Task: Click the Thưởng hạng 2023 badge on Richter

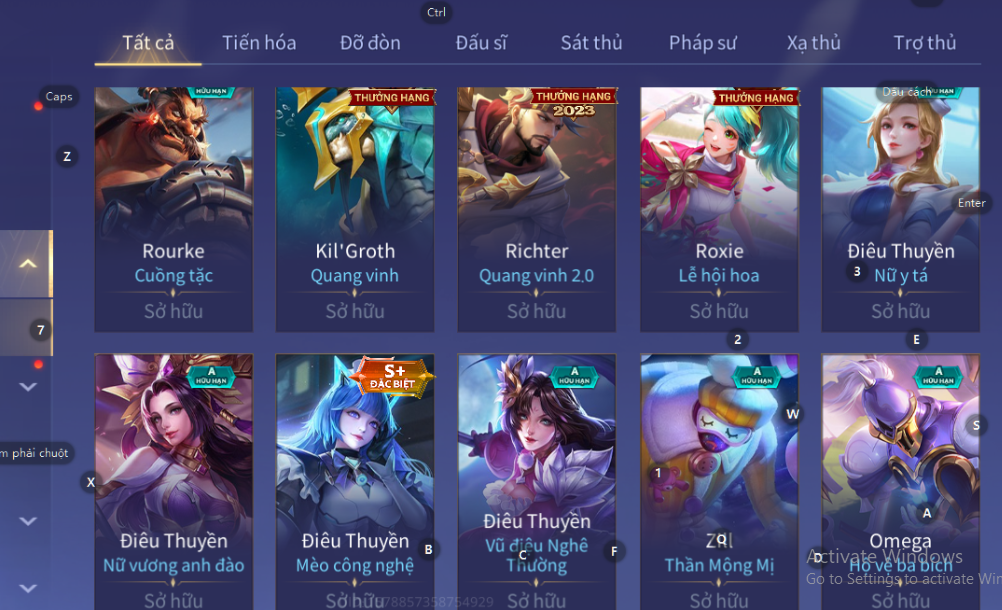Action: point(573,103)
